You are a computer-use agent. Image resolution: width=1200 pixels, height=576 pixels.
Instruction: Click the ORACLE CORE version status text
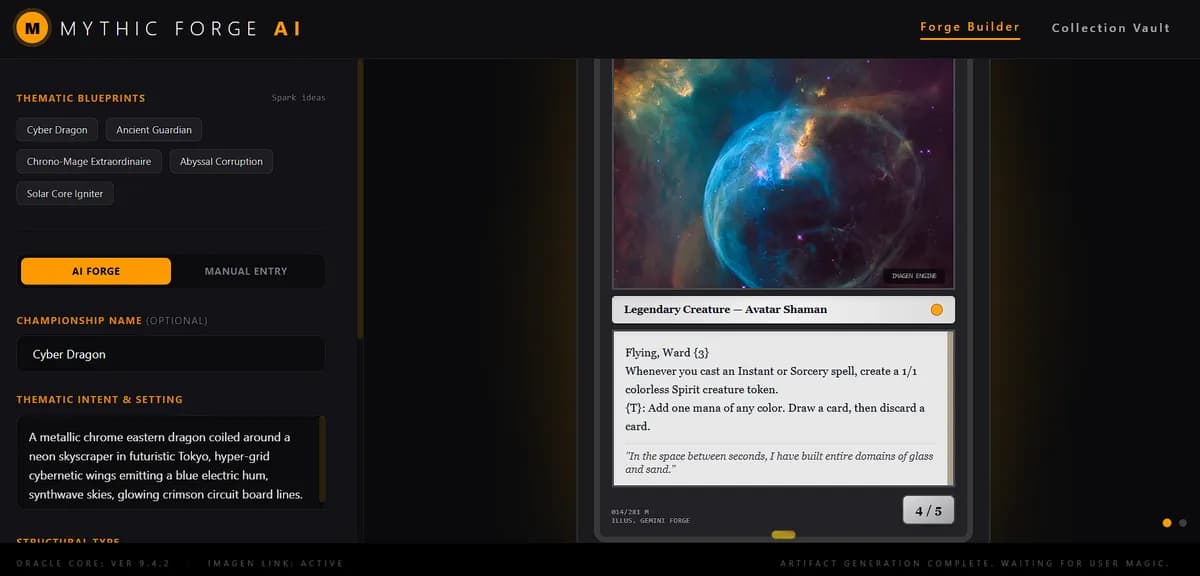coord(92,563)
